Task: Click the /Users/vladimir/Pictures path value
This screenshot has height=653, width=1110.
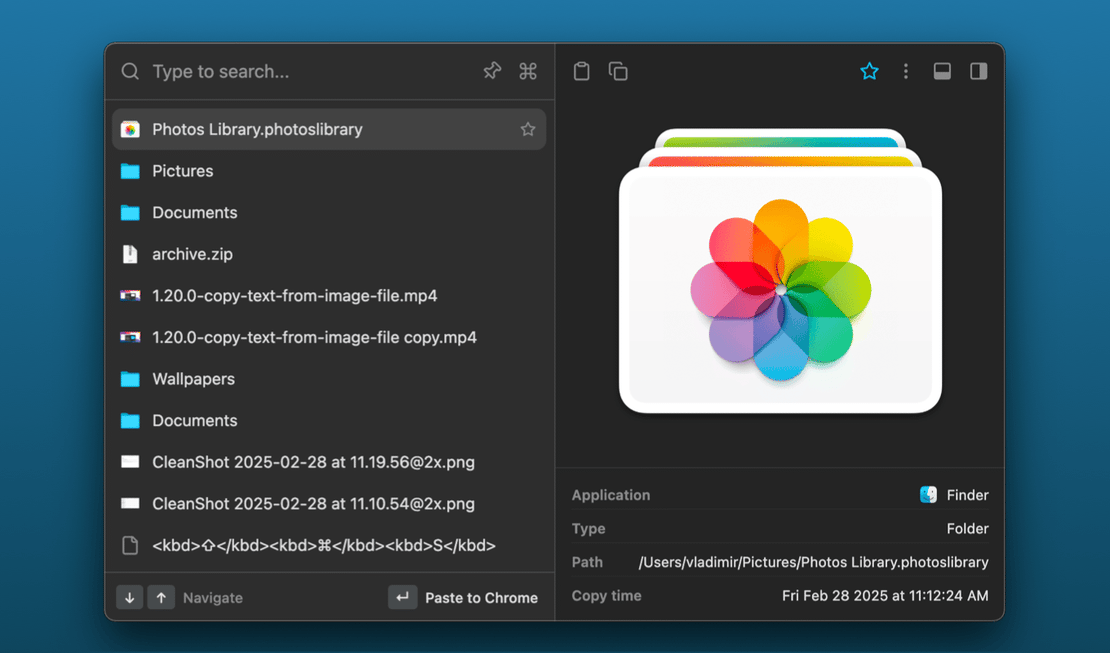Action: (x=813, y=562)
